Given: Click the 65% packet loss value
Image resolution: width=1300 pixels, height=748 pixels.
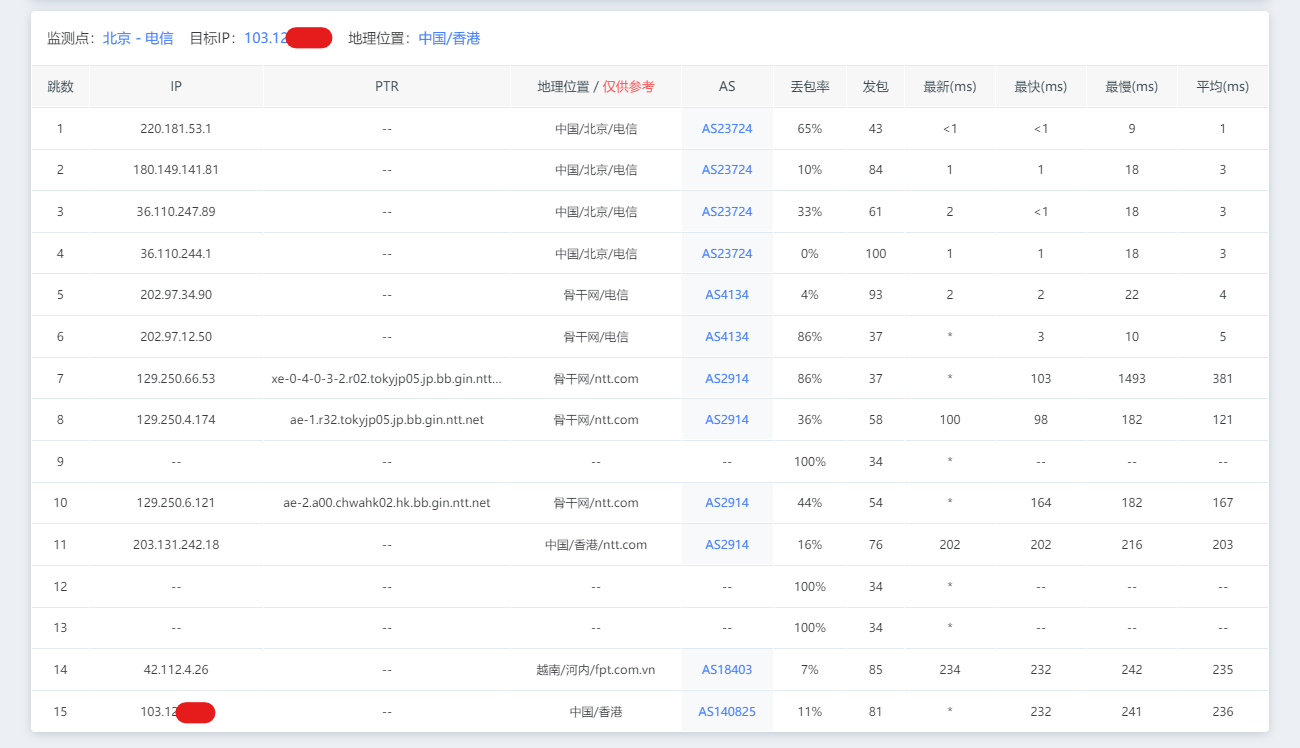Looking at the screenshot, I should (x=810, y=129).
